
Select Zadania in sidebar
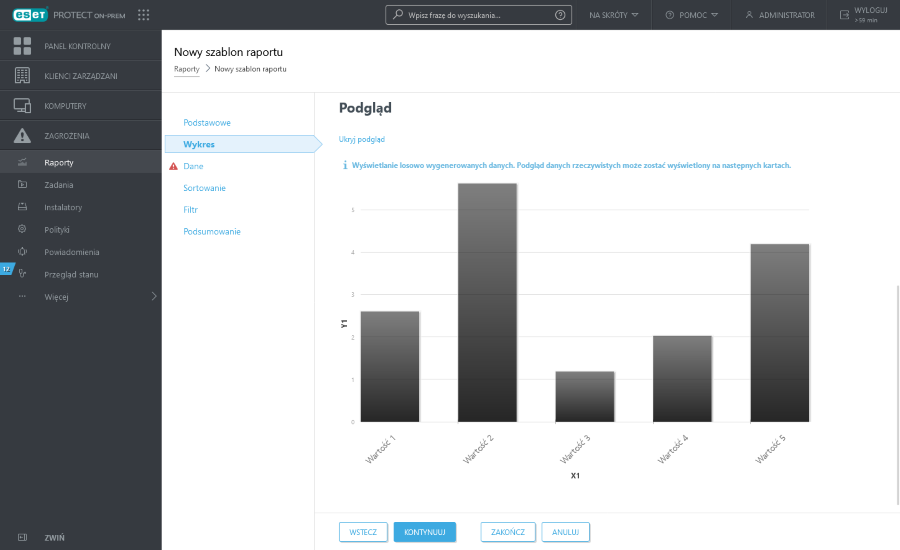81,185
